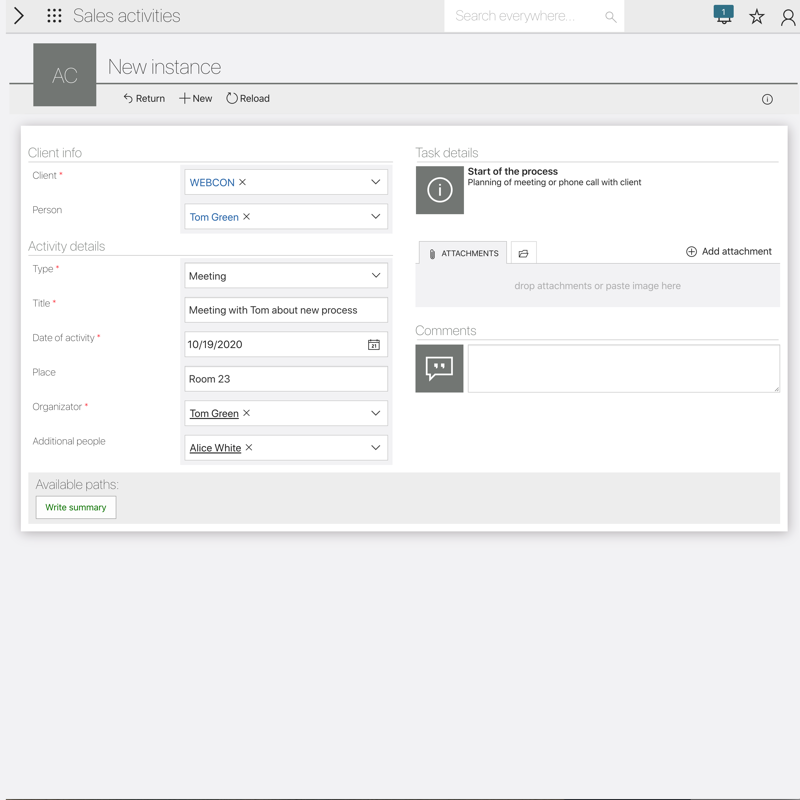Image resolution: width=800 pixels, height=800 pixels.
Task: Expand the Client dropdown
Action: click(x=376, y=182)
